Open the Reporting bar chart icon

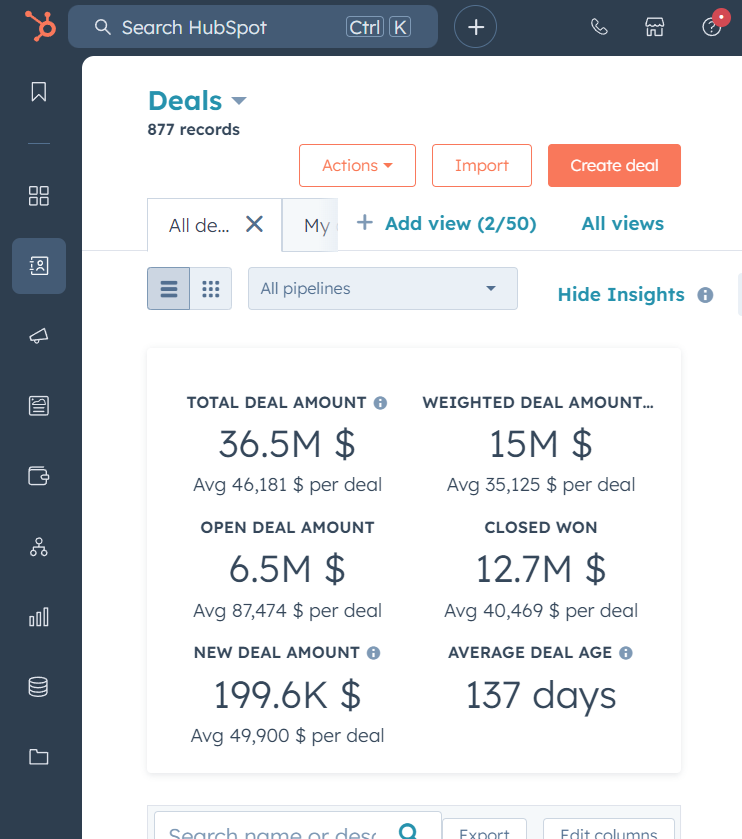39,617
